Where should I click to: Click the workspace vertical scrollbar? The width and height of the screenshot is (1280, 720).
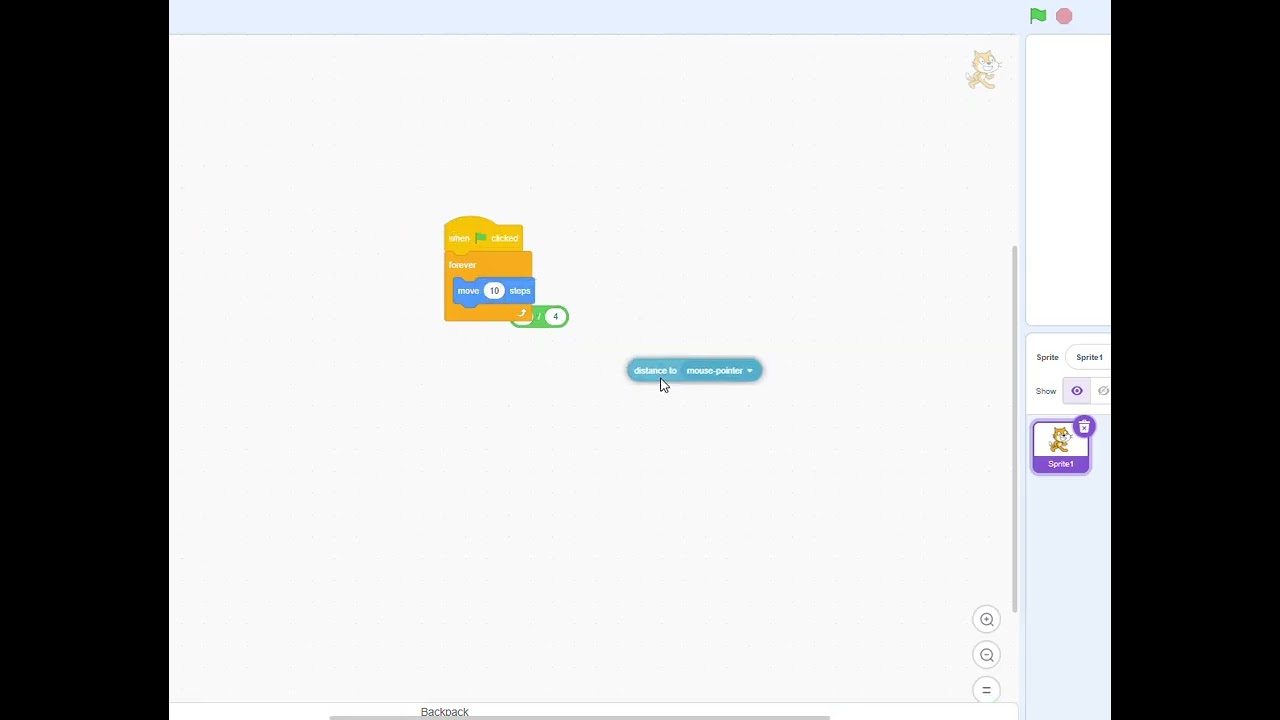[1014, 428]
